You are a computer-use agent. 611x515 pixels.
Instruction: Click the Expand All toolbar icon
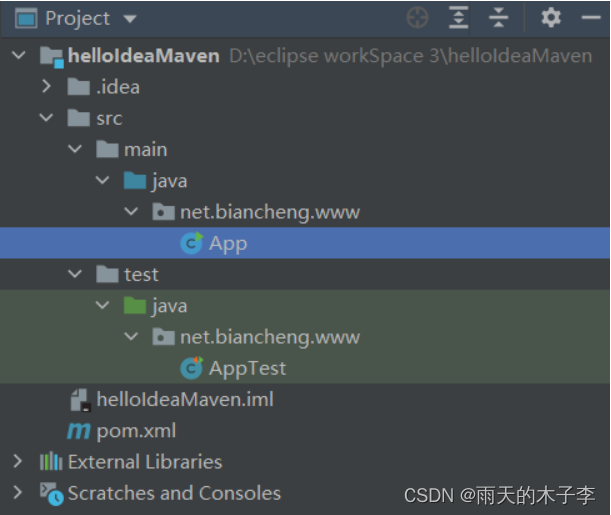pyautogui.click(x=459, y=18)
